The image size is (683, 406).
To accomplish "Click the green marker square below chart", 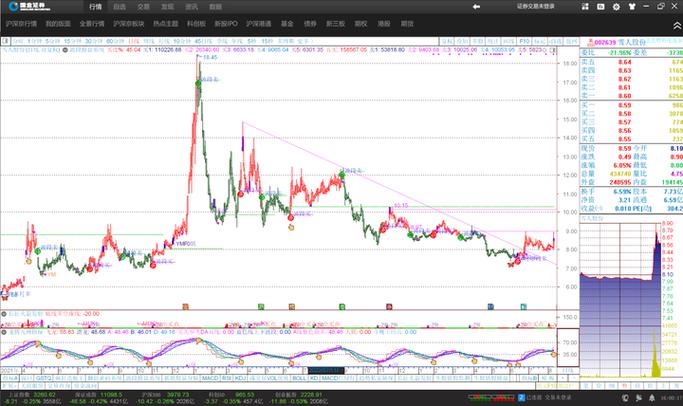I will pyautogui.click(x=261, y=307).
